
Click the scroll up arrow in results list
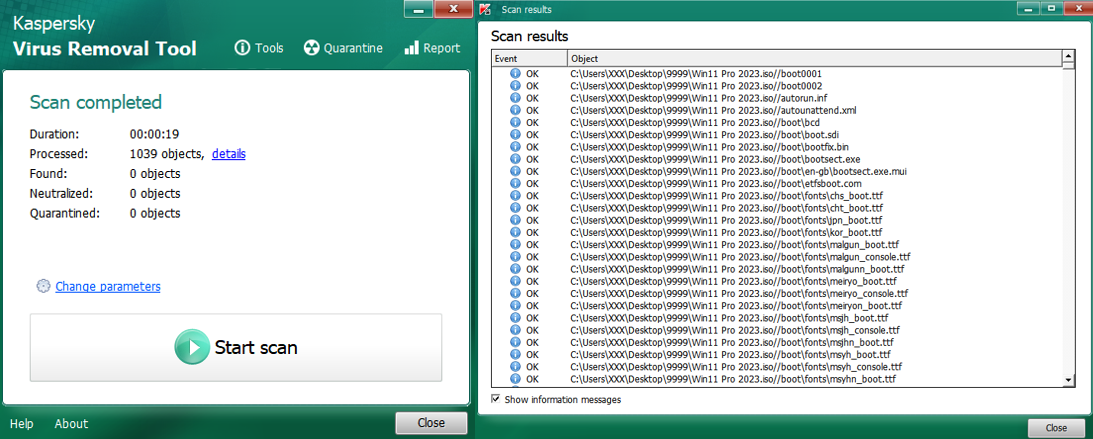point(1068,56)
